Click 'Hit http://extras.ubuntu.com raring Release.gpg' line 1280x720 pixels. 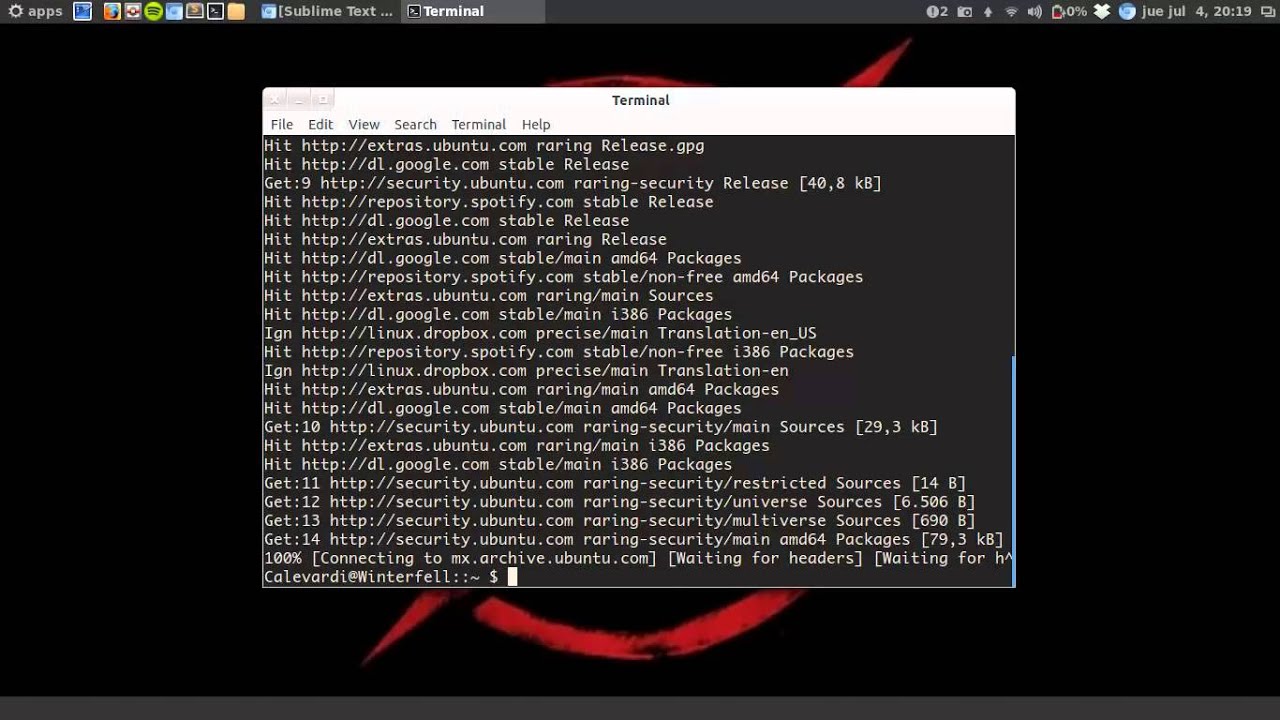pyautogui.click(x=484, y=145)
